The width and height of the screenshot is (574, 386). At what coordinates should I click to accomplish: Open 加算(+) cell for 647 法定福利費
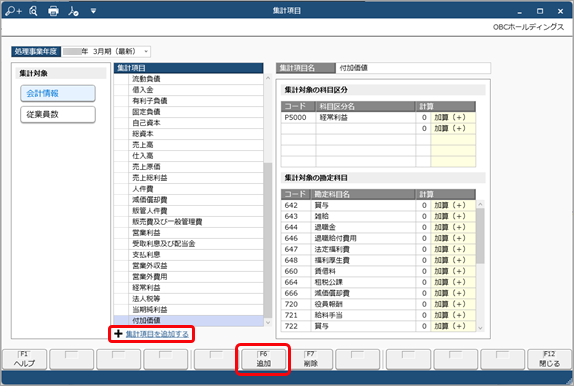pos(453,249)
